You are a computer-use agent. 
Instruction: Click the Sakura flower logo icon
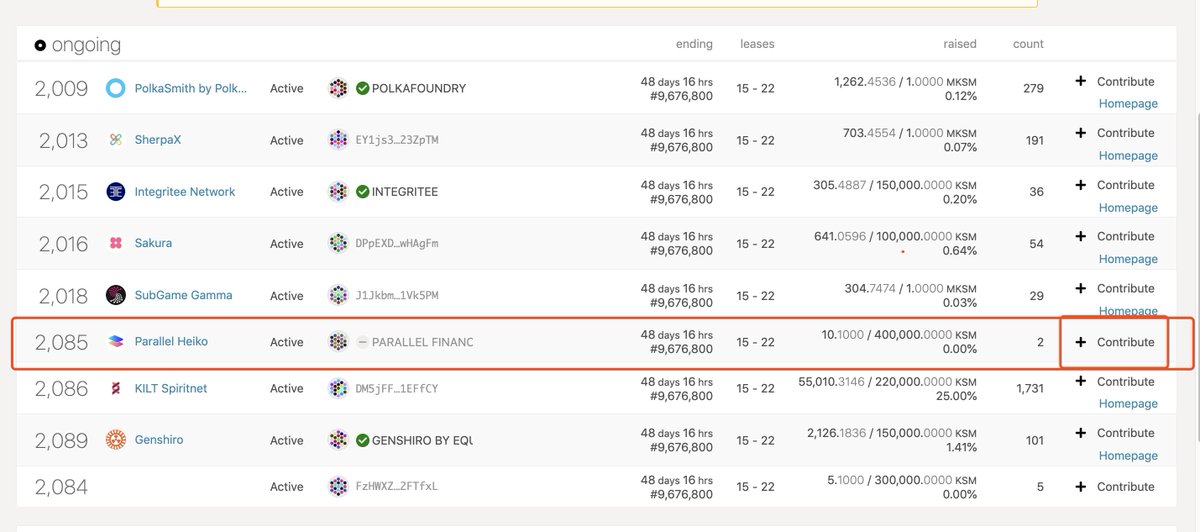[116, 243]
